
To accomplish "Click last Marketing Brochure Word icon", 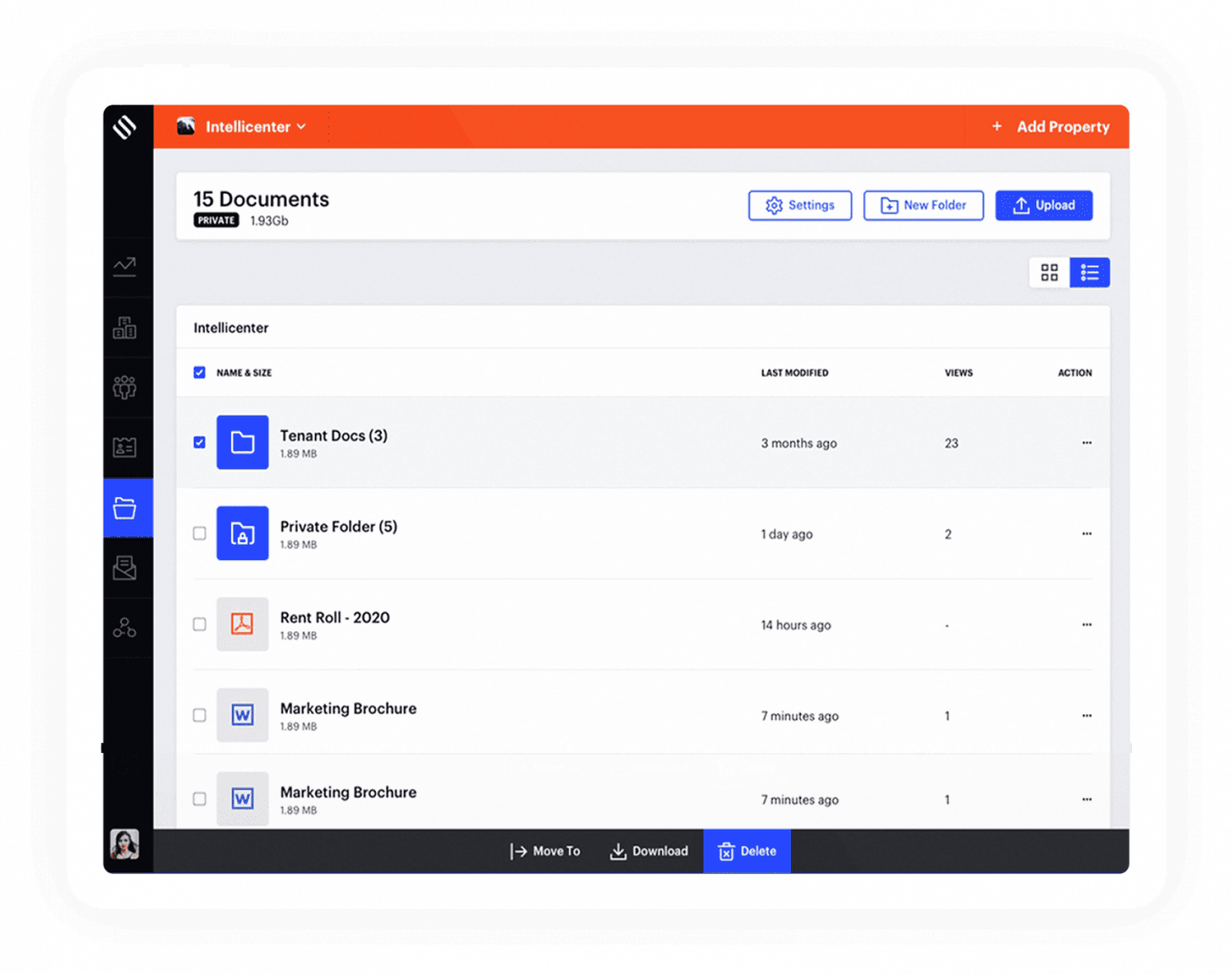I will click(243, 799).
